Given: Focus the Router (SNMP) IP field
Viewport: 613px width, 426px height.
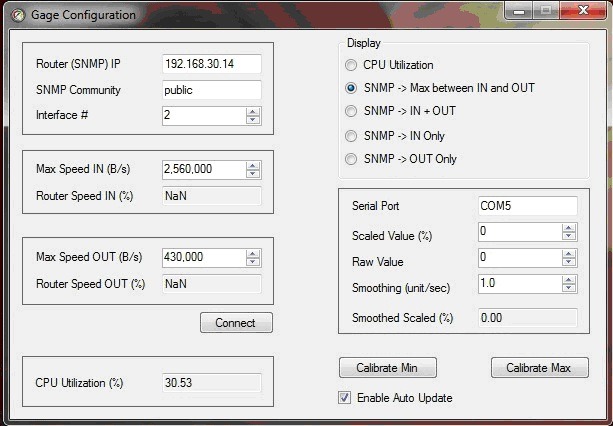Looking at the screenshot, I should click(212, 64).
